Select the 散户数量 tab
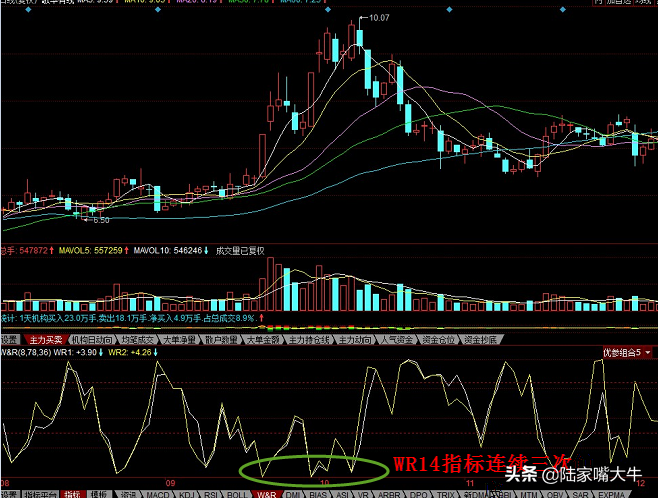Screen dimensions: 658x498 pos(221,339)
